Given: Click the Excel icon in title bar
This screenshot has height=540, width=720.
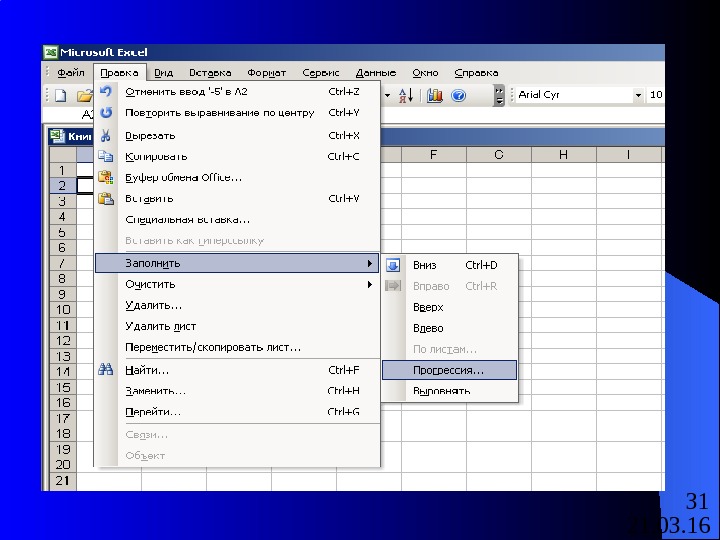Looking at the screenshot, I should click(x=51, y=52).
